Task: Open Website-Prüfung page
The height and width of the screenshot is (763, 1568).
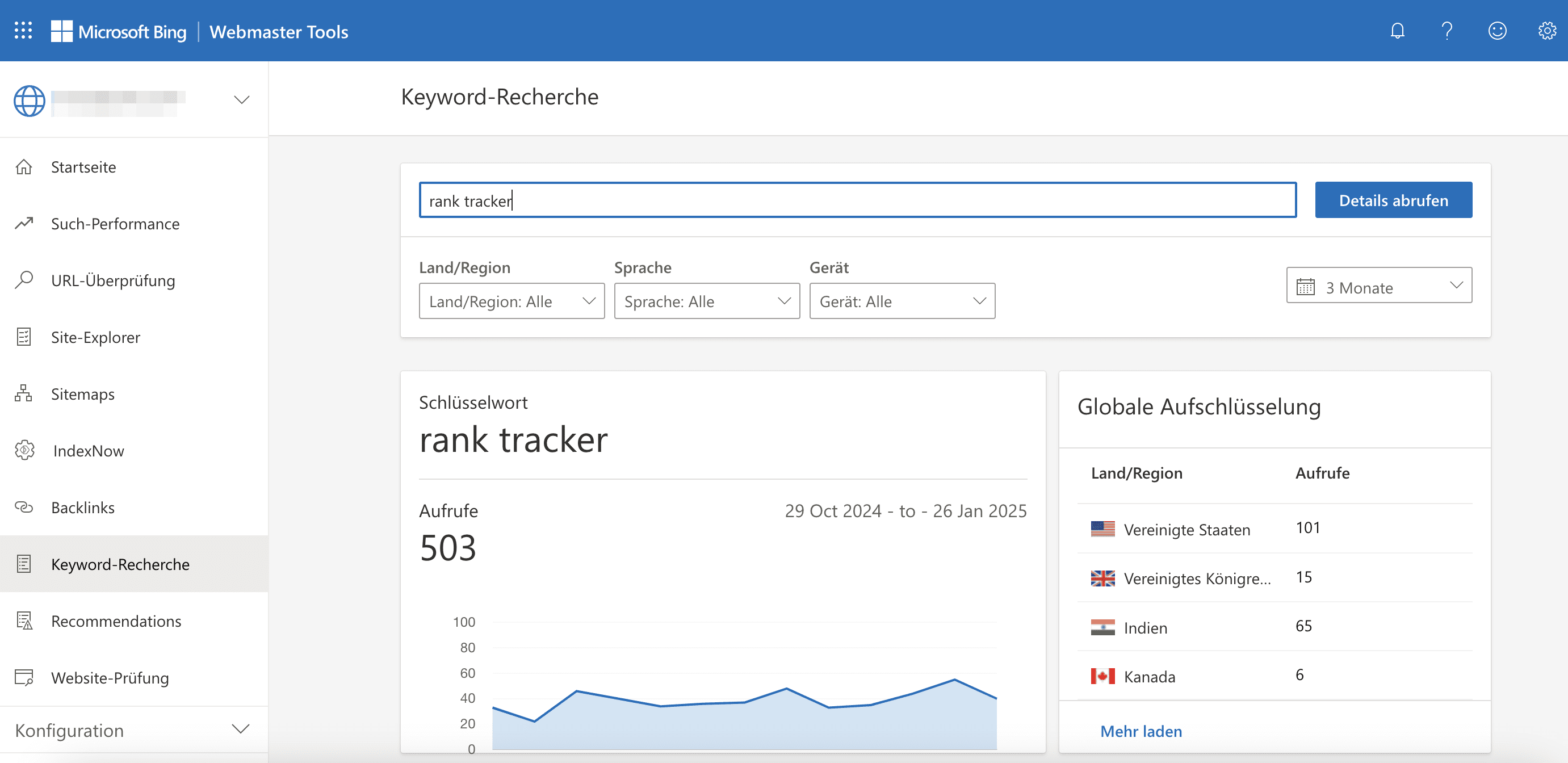Action: pyautogui.click(x=134, y=677)
